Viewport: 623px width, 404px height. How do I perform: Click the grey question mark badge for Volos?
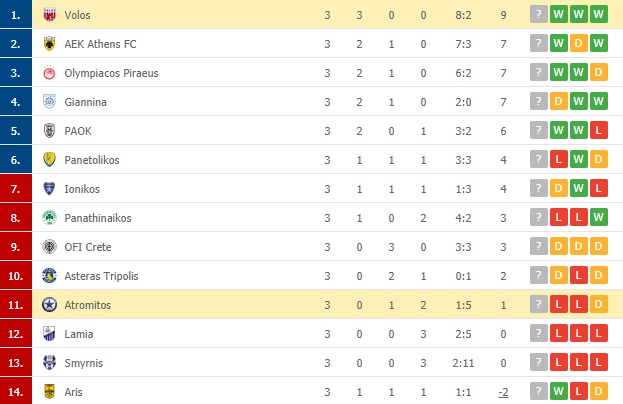point(541,15)
